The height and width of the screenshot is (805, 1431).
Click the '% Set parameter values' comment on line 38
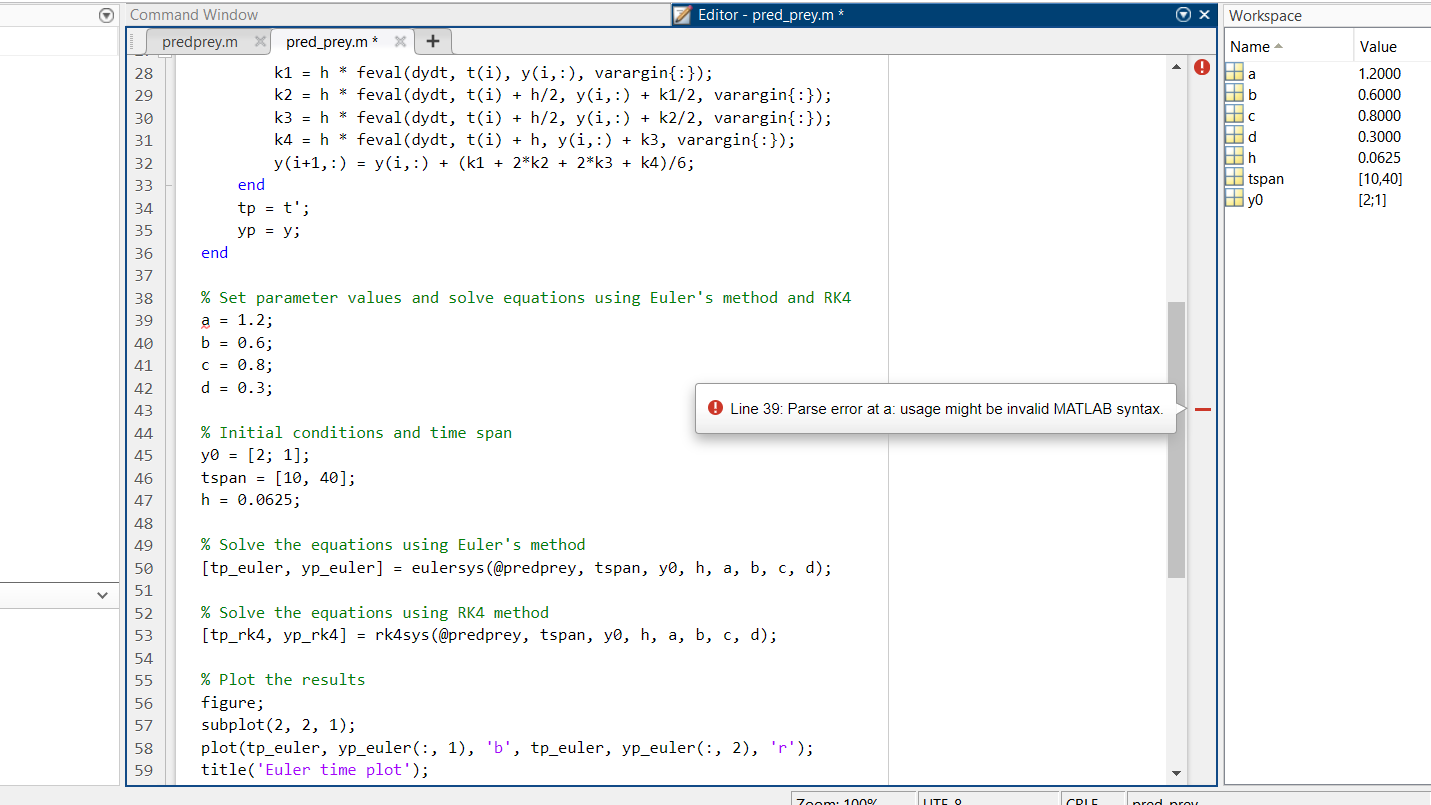tap(526, 298)
